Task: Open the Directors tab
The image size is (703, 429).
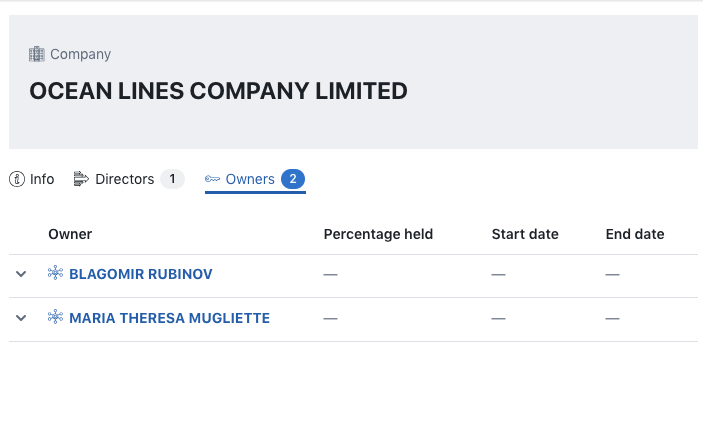Action: [x=124, y=179]
